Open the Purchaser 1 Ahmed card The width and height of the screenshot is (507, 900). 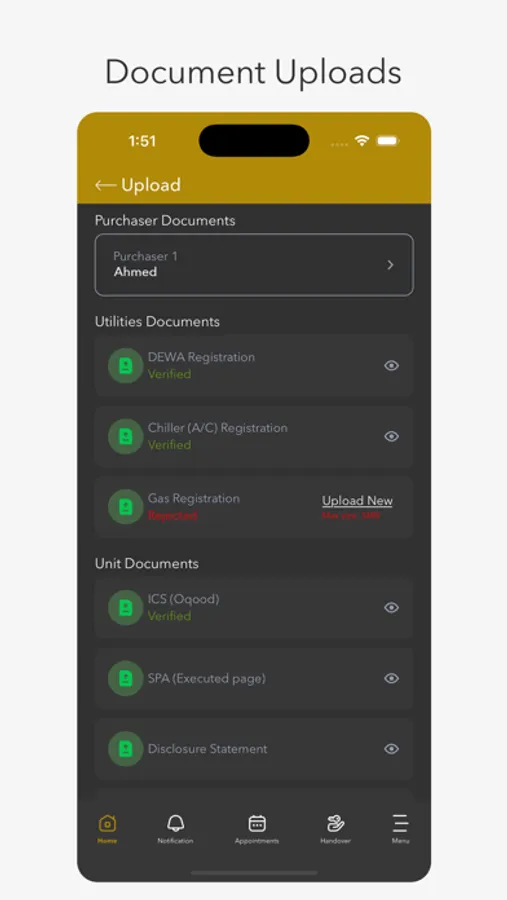(x=254, y=265)
